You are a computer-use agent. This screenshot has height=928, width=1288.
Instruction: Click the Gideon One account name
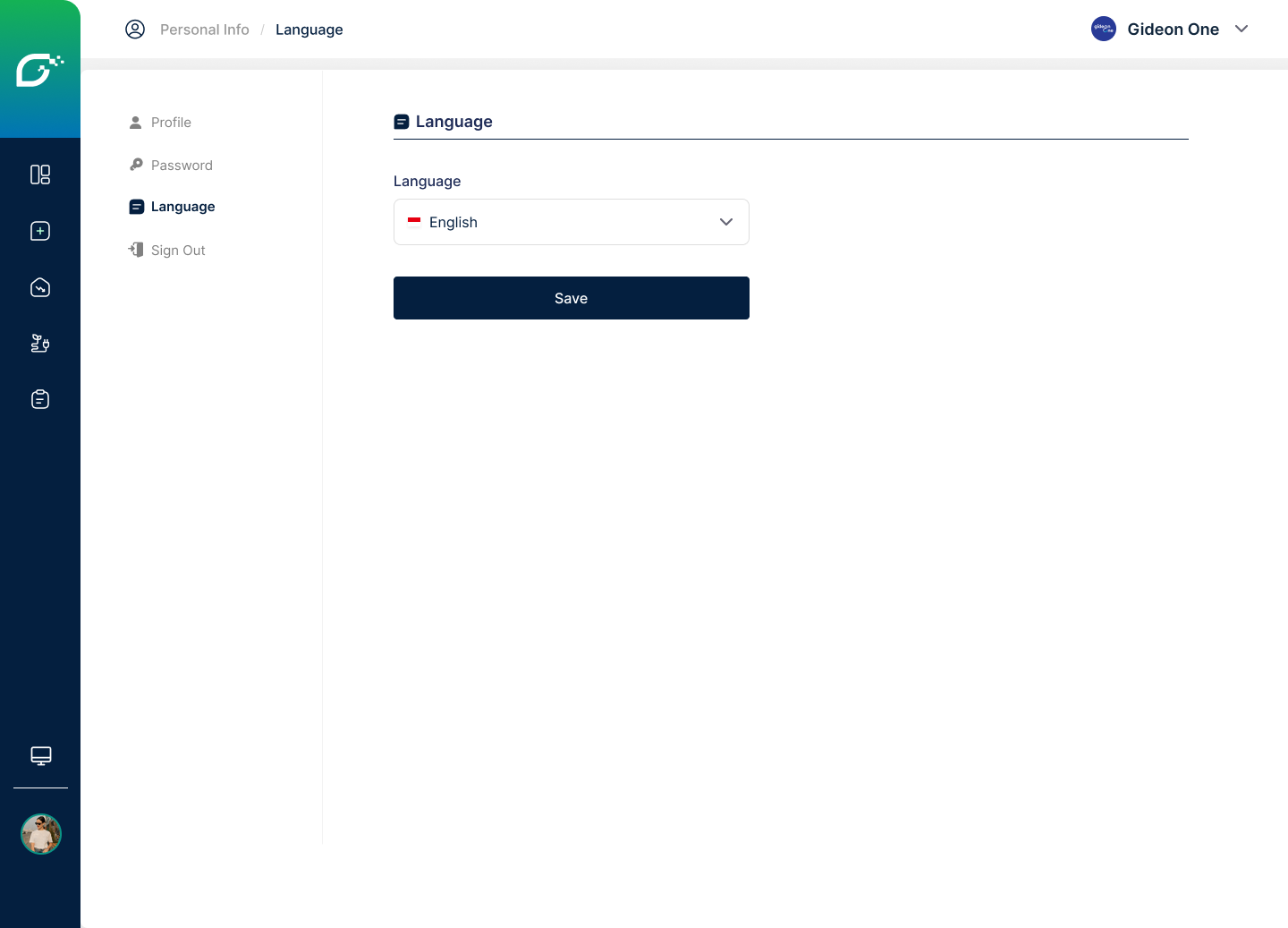coord(1173,30)
